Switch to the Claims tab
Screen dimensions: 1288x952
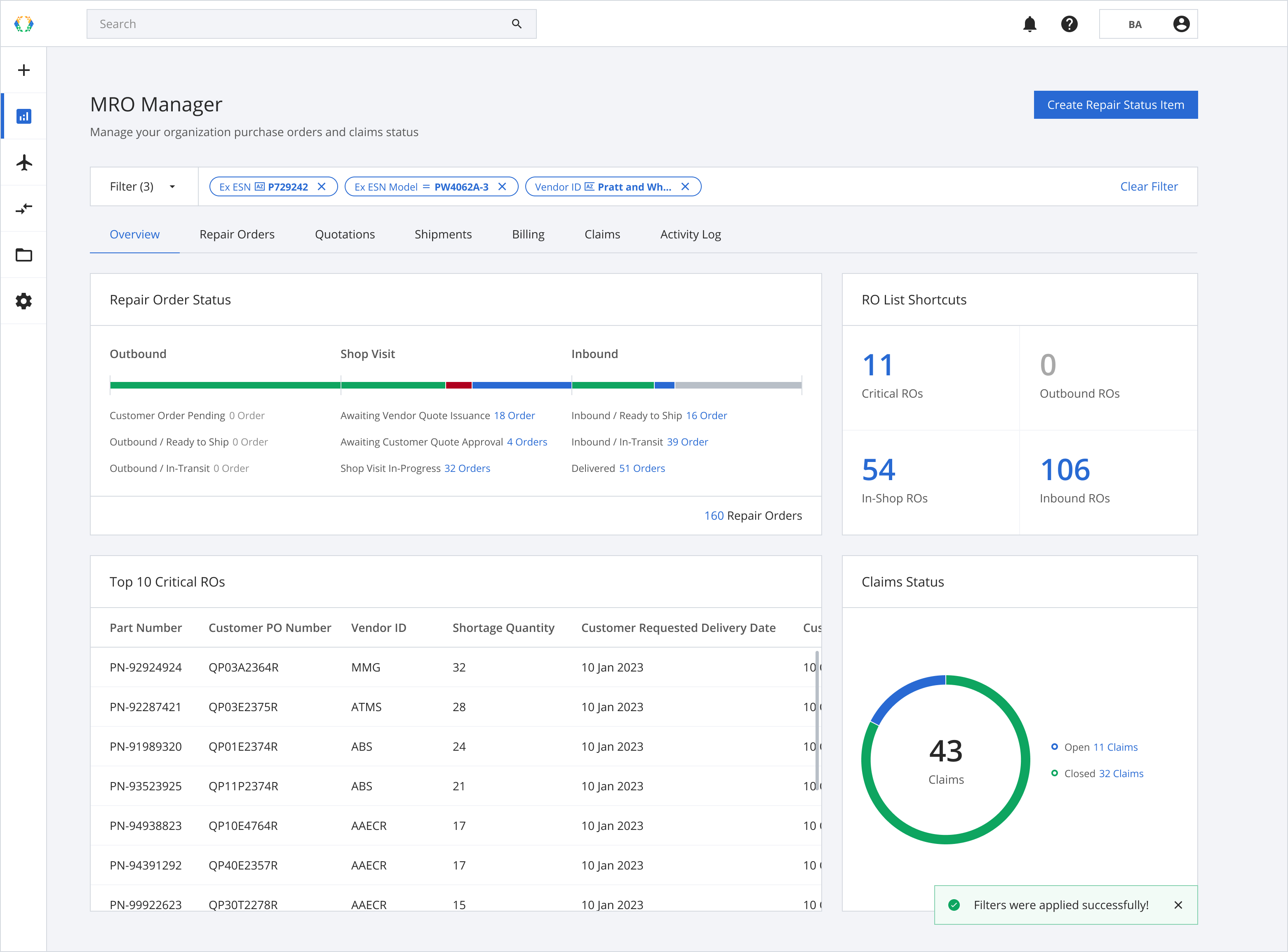coord(602,235)
